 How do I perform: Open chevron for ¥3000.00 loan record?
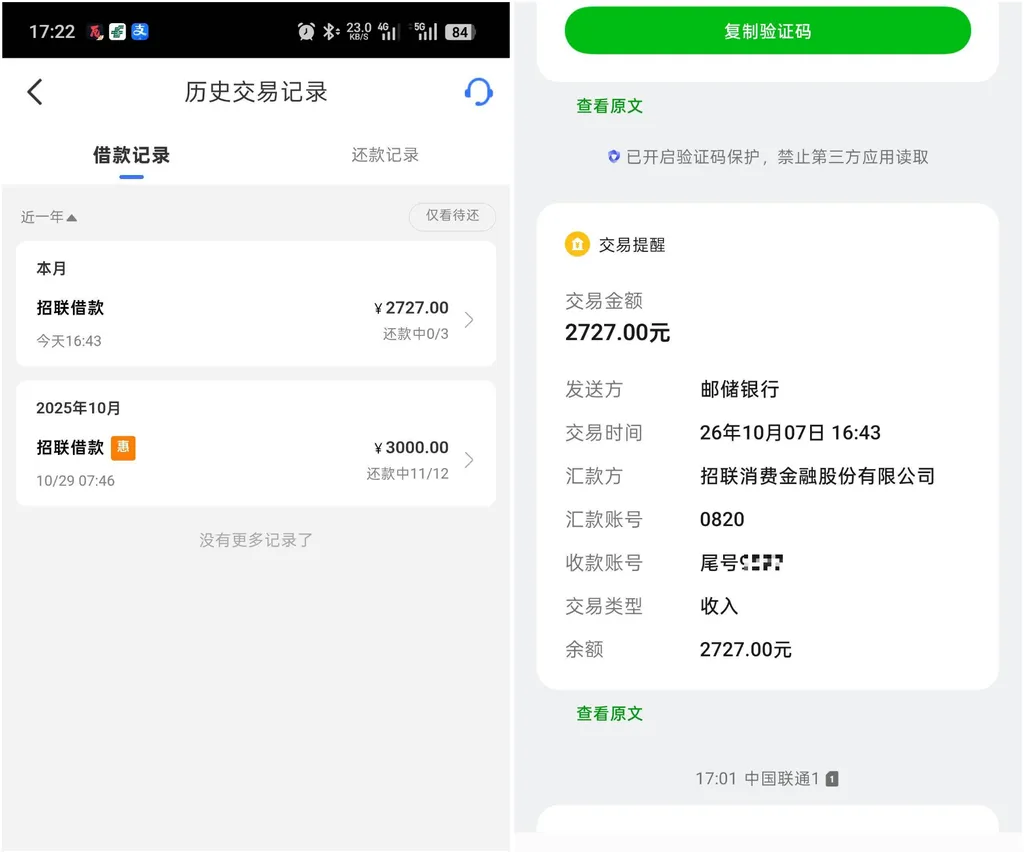point(469,460)
